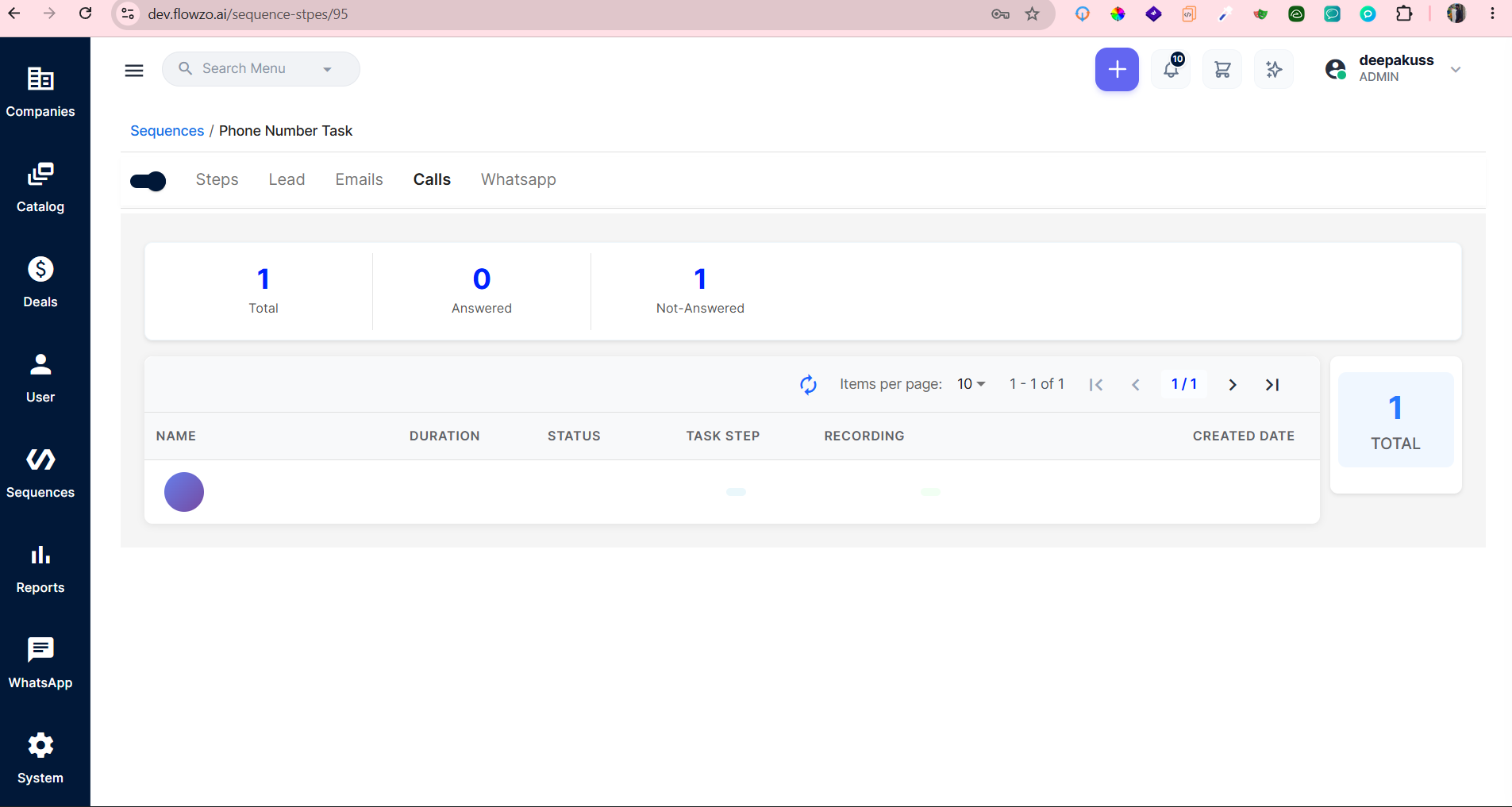Viewport: 1512px width, 807px height.
Task: Click the NAME column header
Action: (176, 436)
